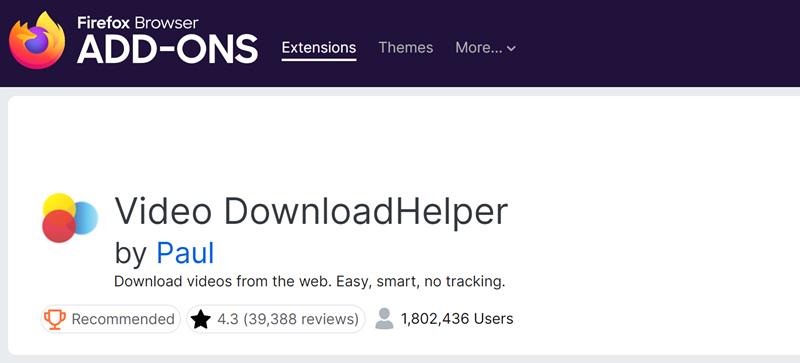The image size is (800, 363).
Task: Open the 4.3 (39,388 reviews) link
Action: [x=276, y=319]
